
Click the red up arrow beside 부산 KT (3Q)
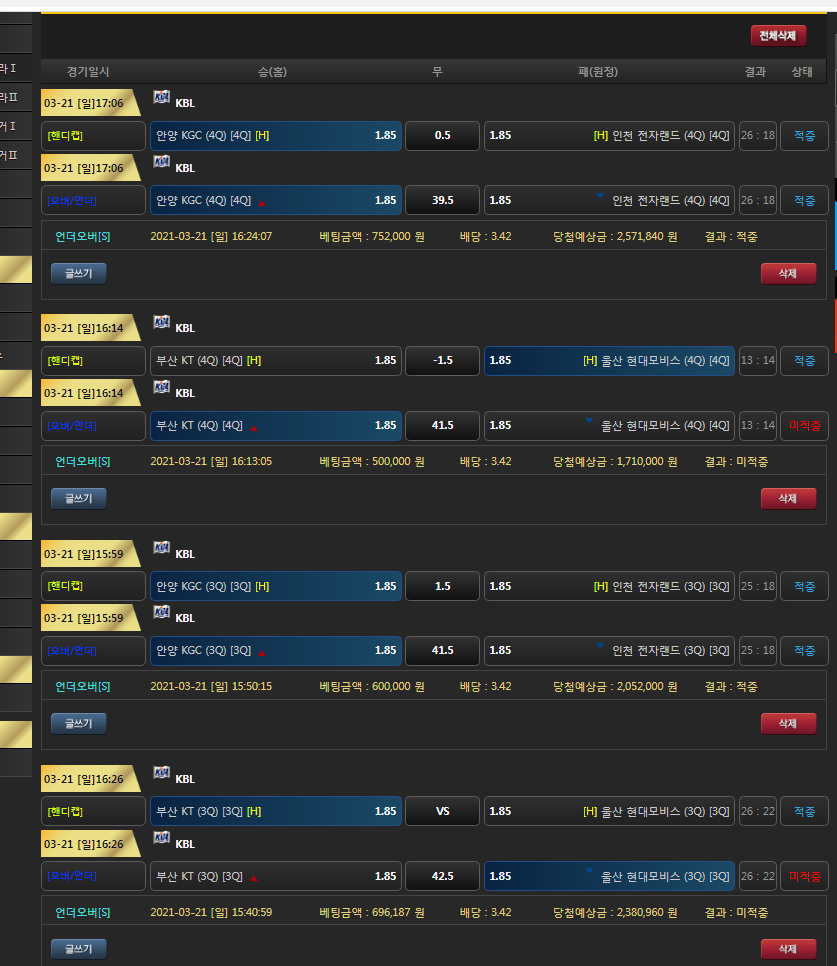[254, 877]
